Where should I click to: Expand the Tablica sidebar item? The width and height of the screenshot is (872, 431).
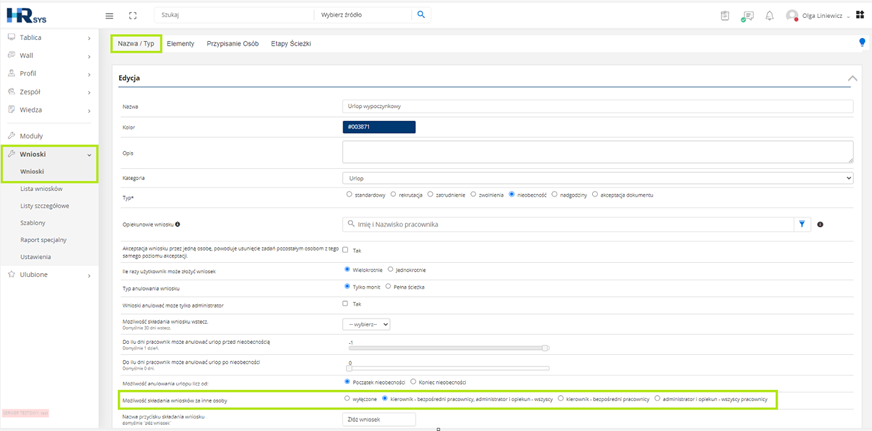pyautogui.click(x=89, y=38)
